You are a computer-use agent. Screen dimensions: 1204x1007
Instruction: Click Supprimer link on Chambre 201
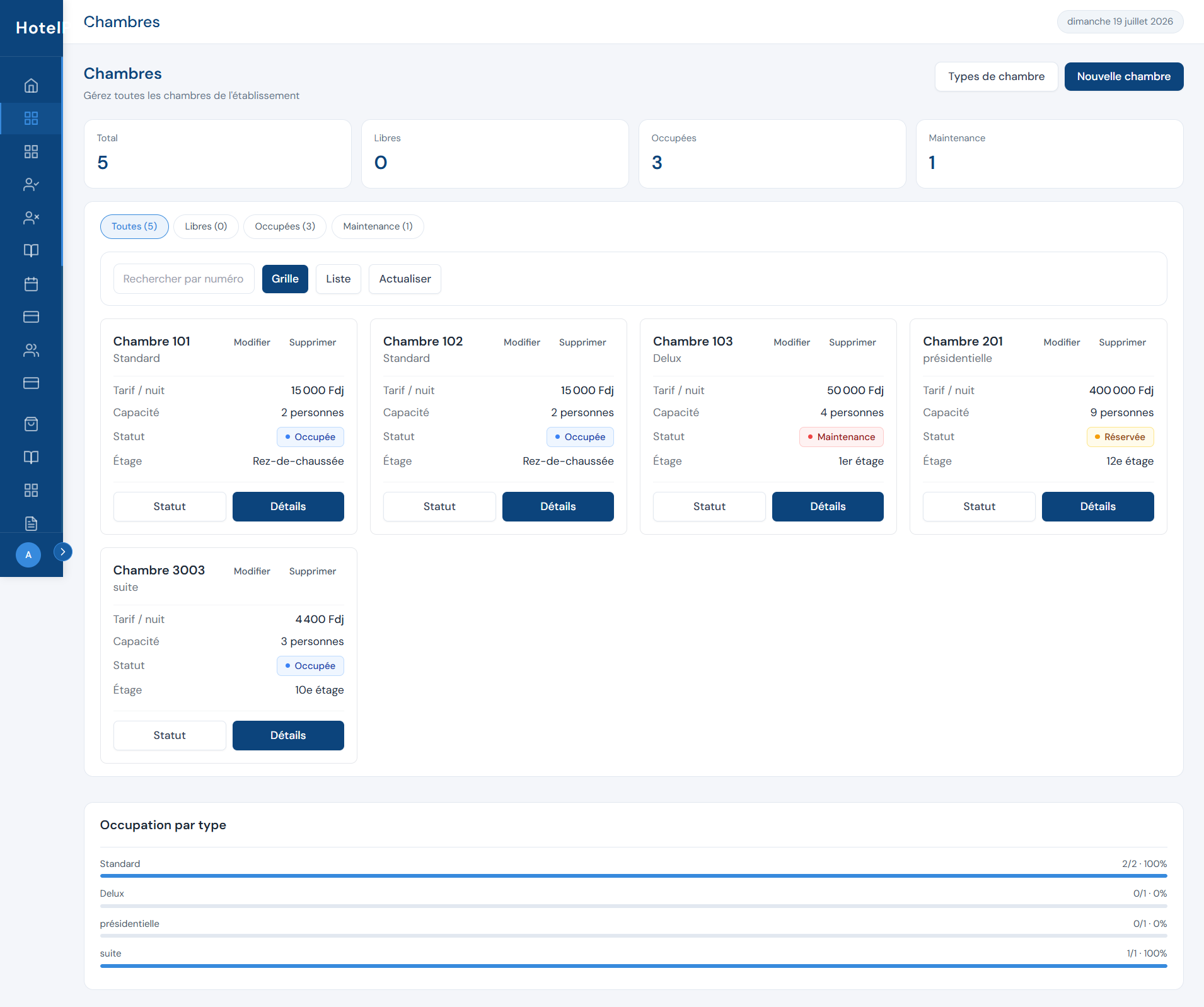tap(1122, 342)
